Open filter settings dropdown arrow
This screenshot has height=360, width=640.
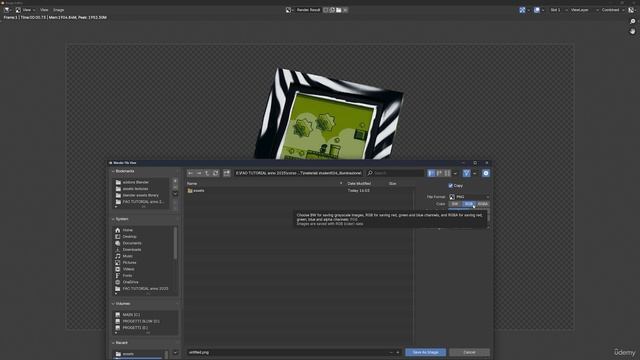coord(474,173)
